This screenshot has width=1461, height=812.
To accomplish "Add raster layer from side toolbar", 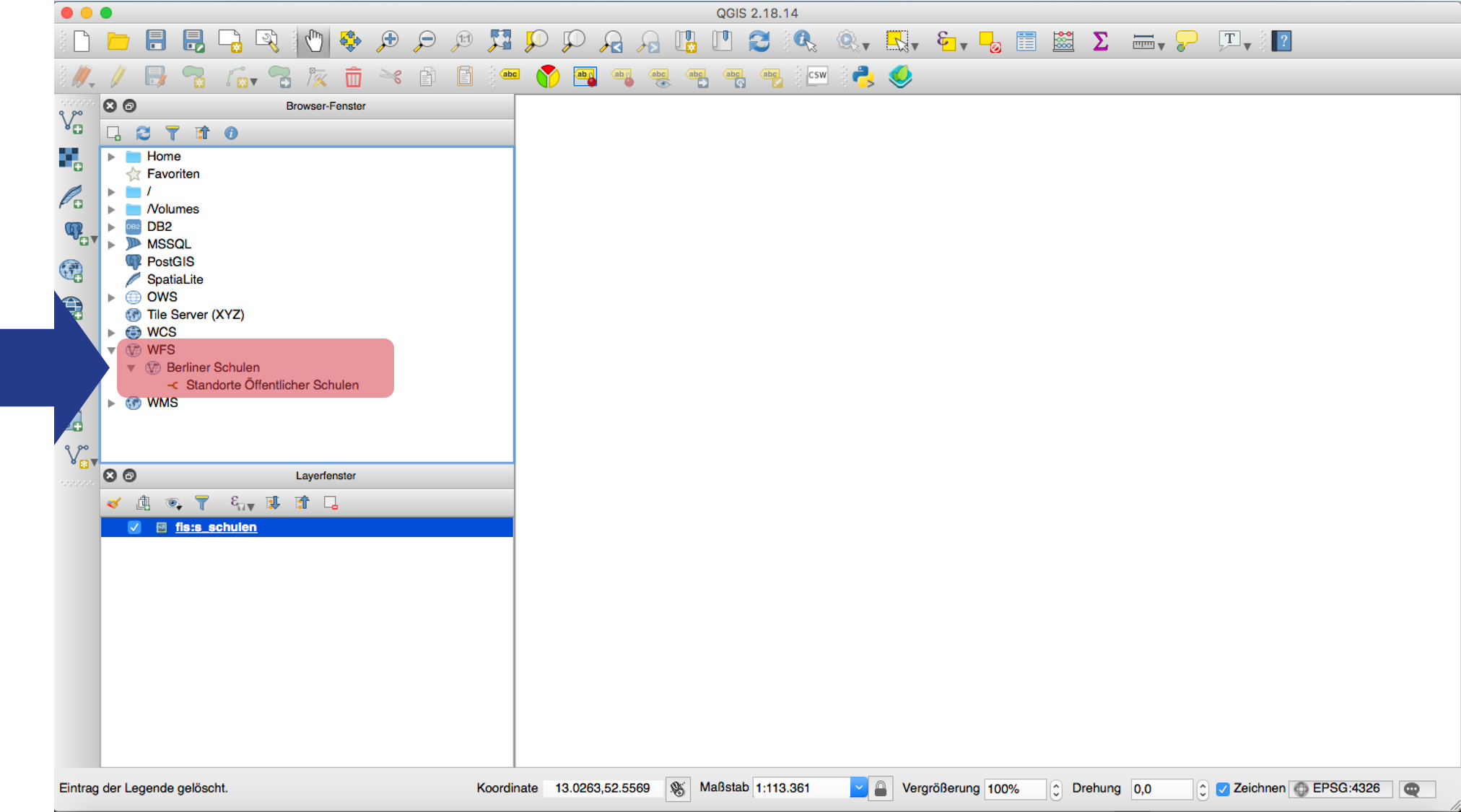I will point(71,159).
